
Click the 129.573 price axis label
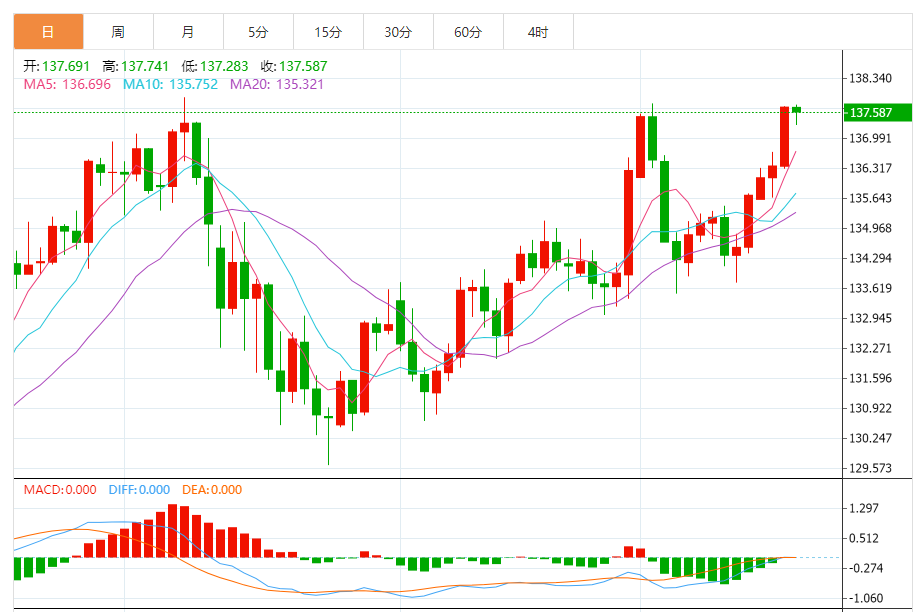[870, 468]
